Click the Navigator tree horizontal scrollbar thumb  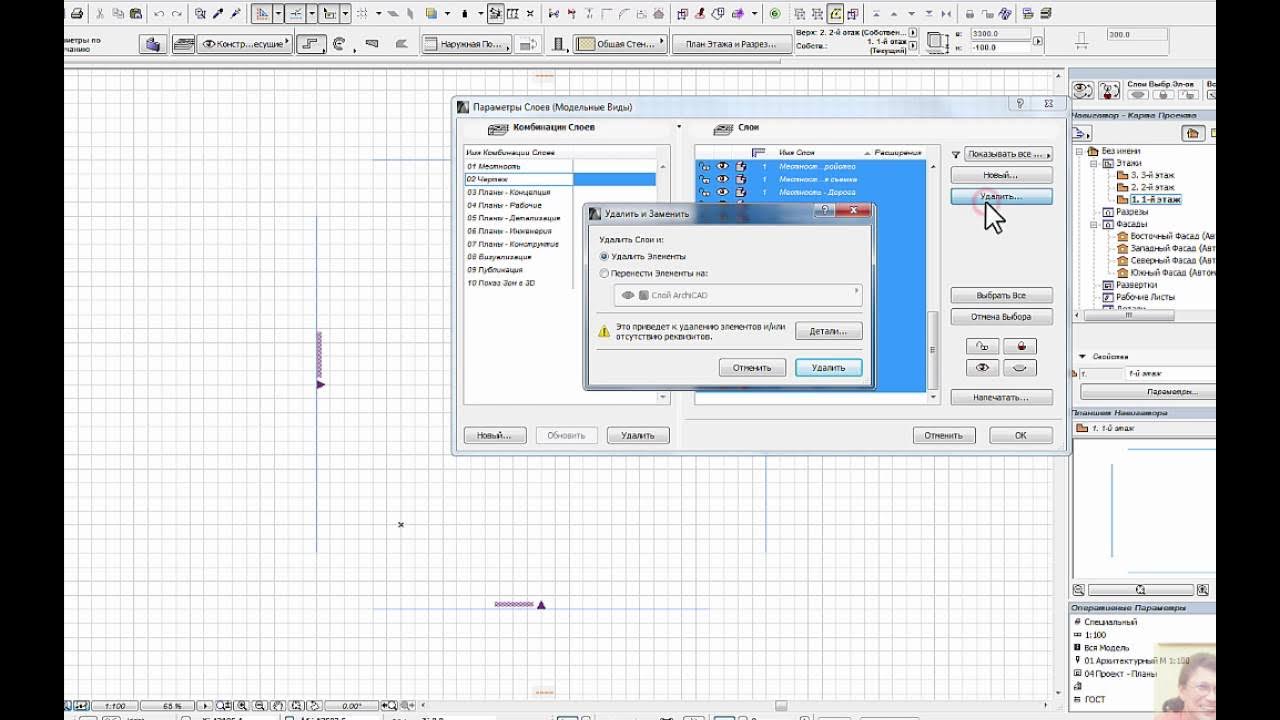[1129, 315]
